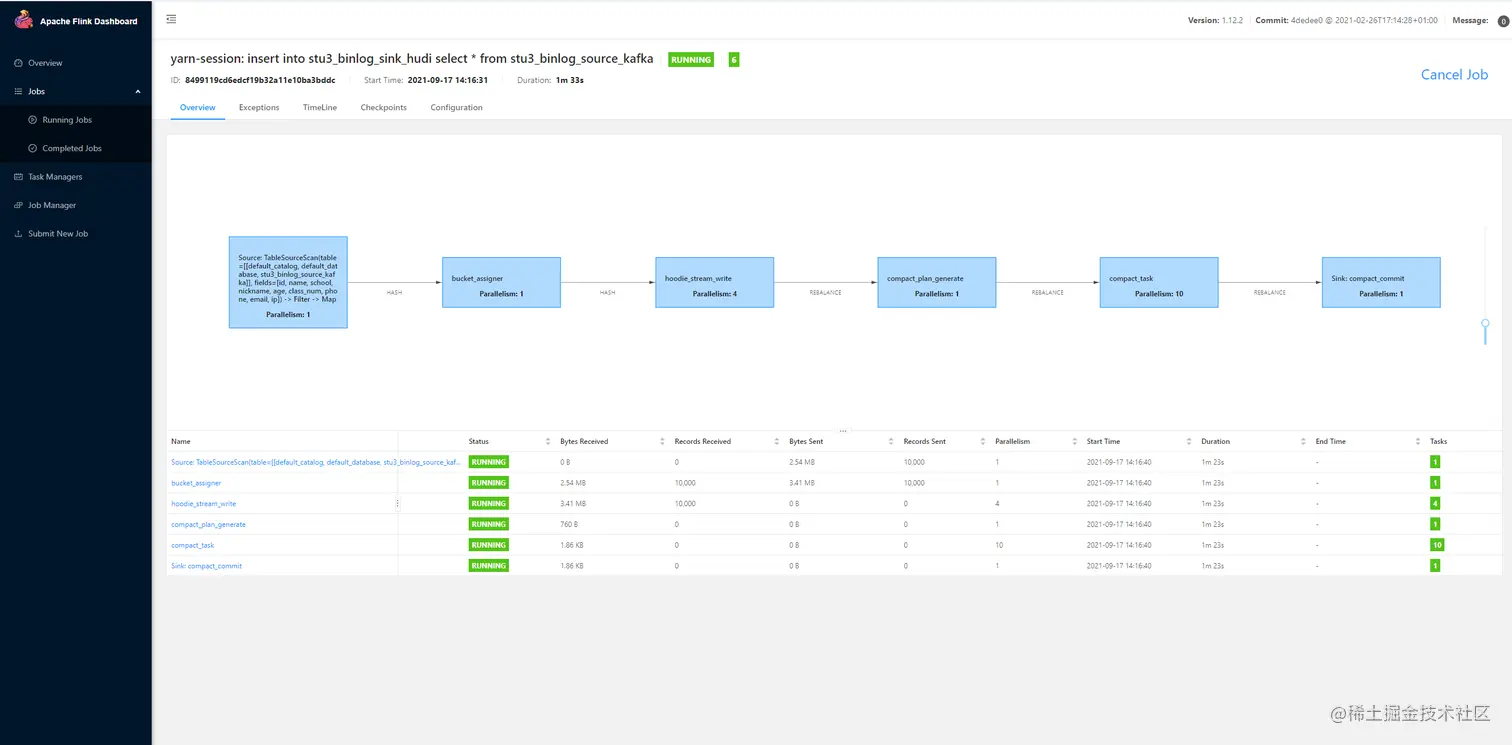Screen dimensions: 1512x745
Task: Click the green task count 6 badge
Action: coord(734,60)
